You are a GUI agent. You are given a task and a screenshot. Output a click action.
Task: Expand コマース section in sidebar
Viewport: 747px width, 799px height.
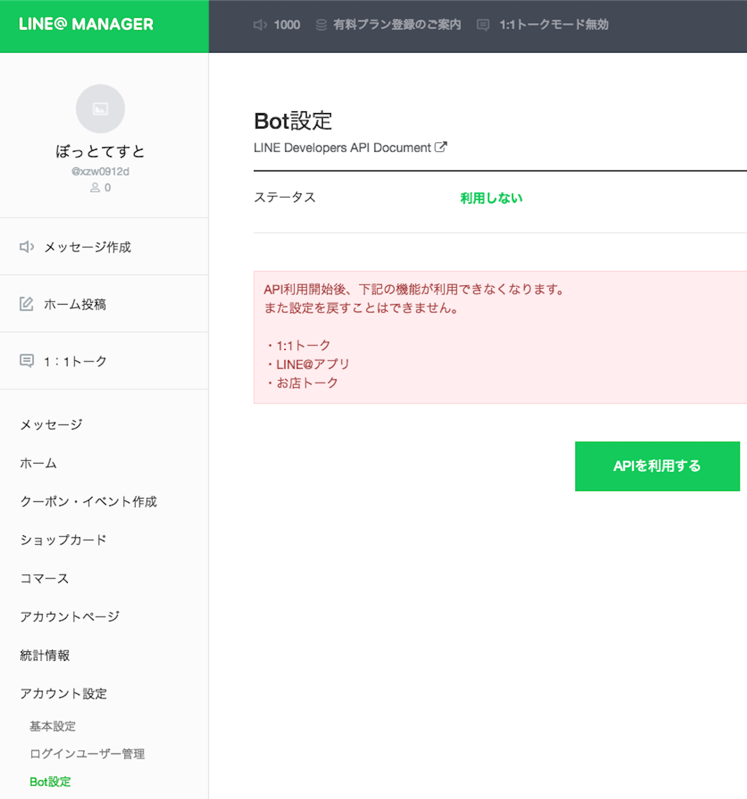44,578
